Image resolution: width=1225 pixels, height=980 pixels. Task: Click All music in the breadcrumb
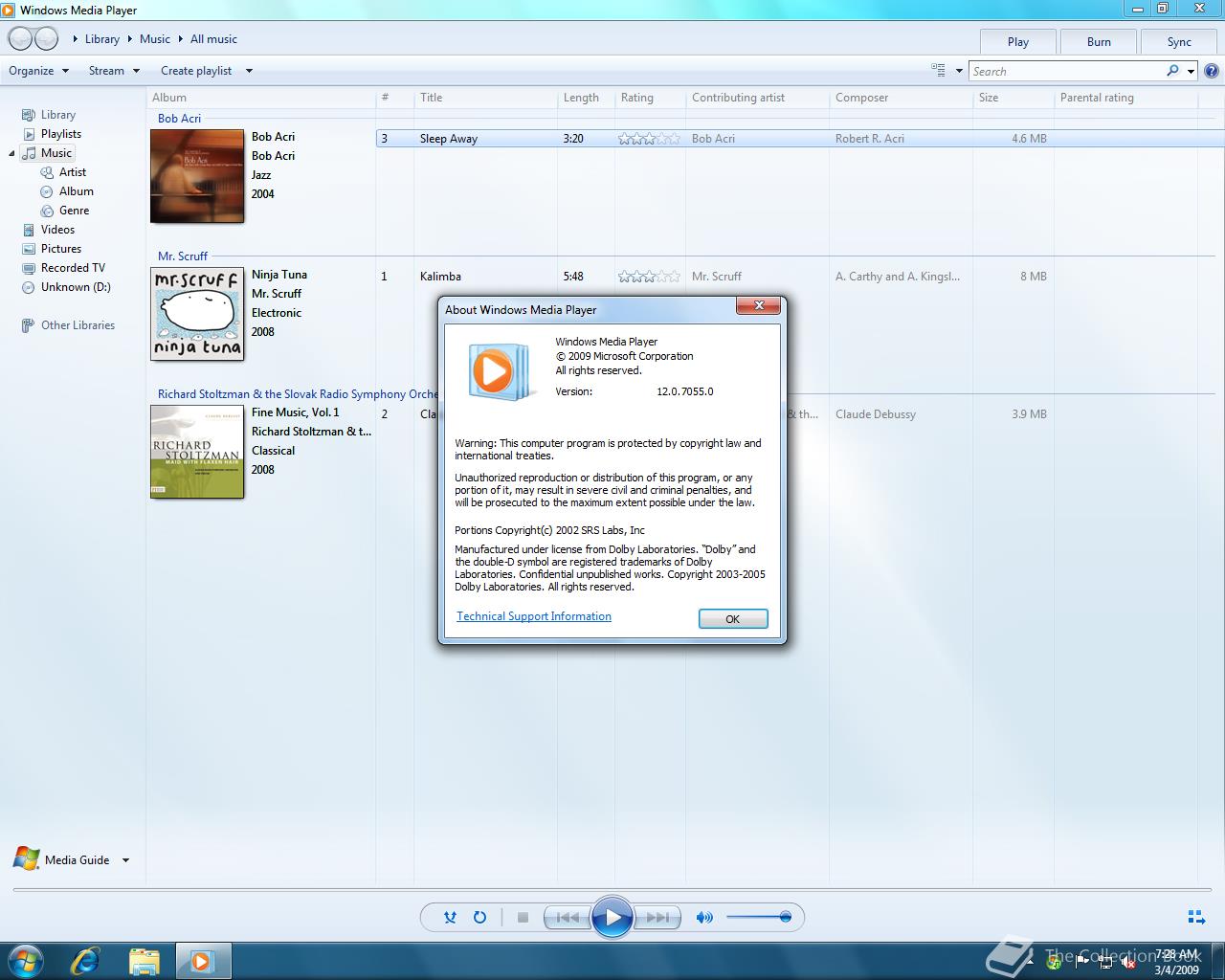click(213, 39)
